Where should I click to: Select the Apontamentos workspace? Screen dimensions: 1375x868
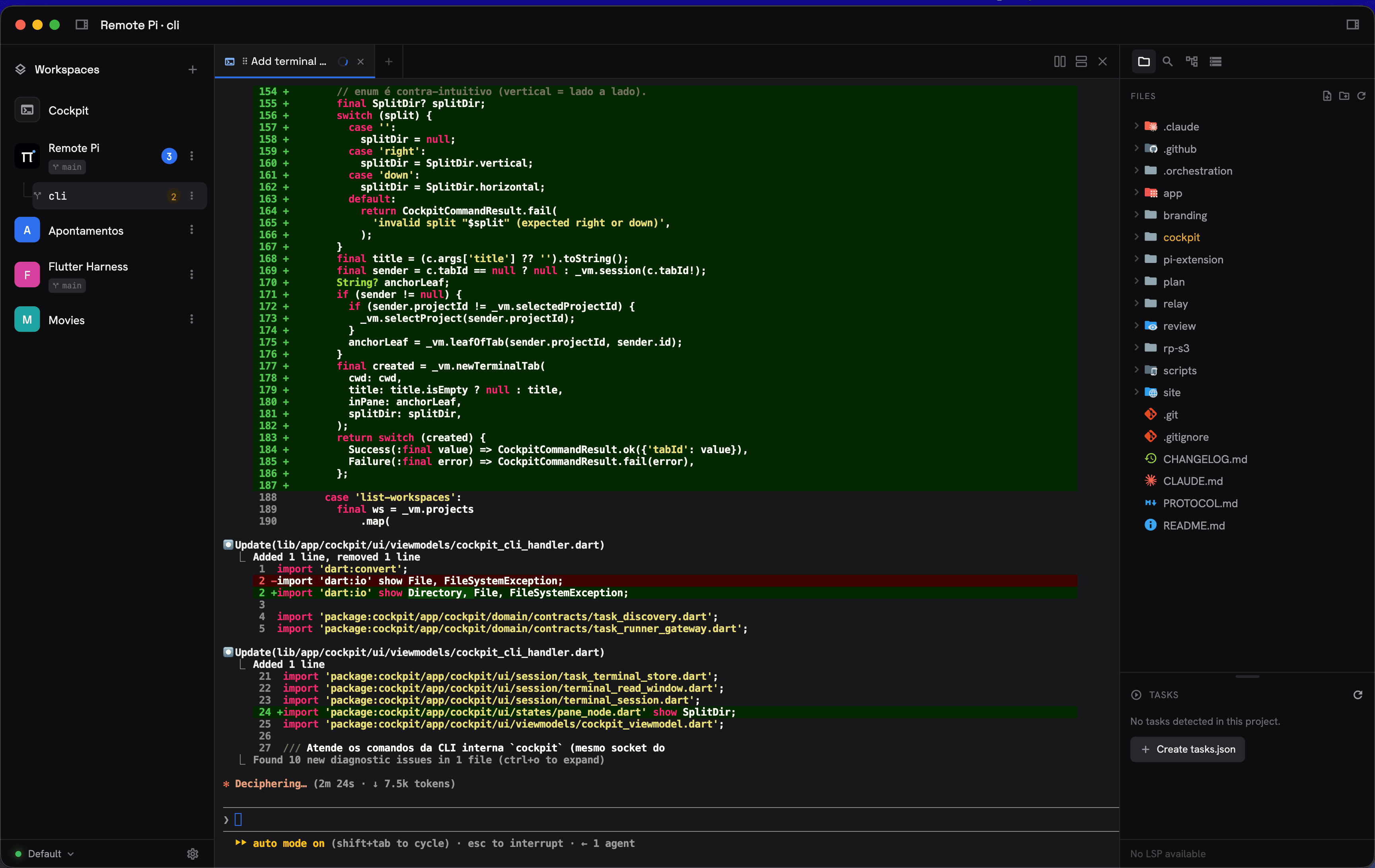[107, 230]
